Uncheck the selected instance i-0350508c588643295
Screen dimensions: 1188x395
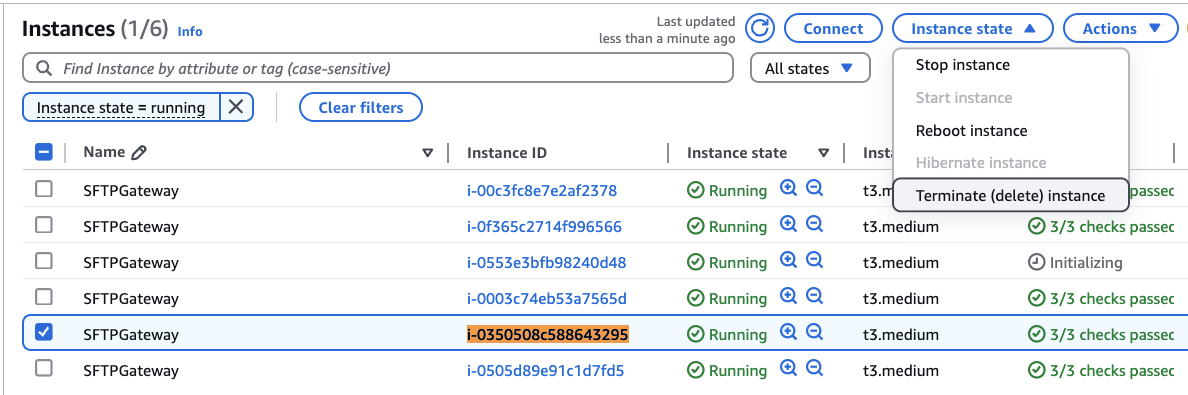44,333
